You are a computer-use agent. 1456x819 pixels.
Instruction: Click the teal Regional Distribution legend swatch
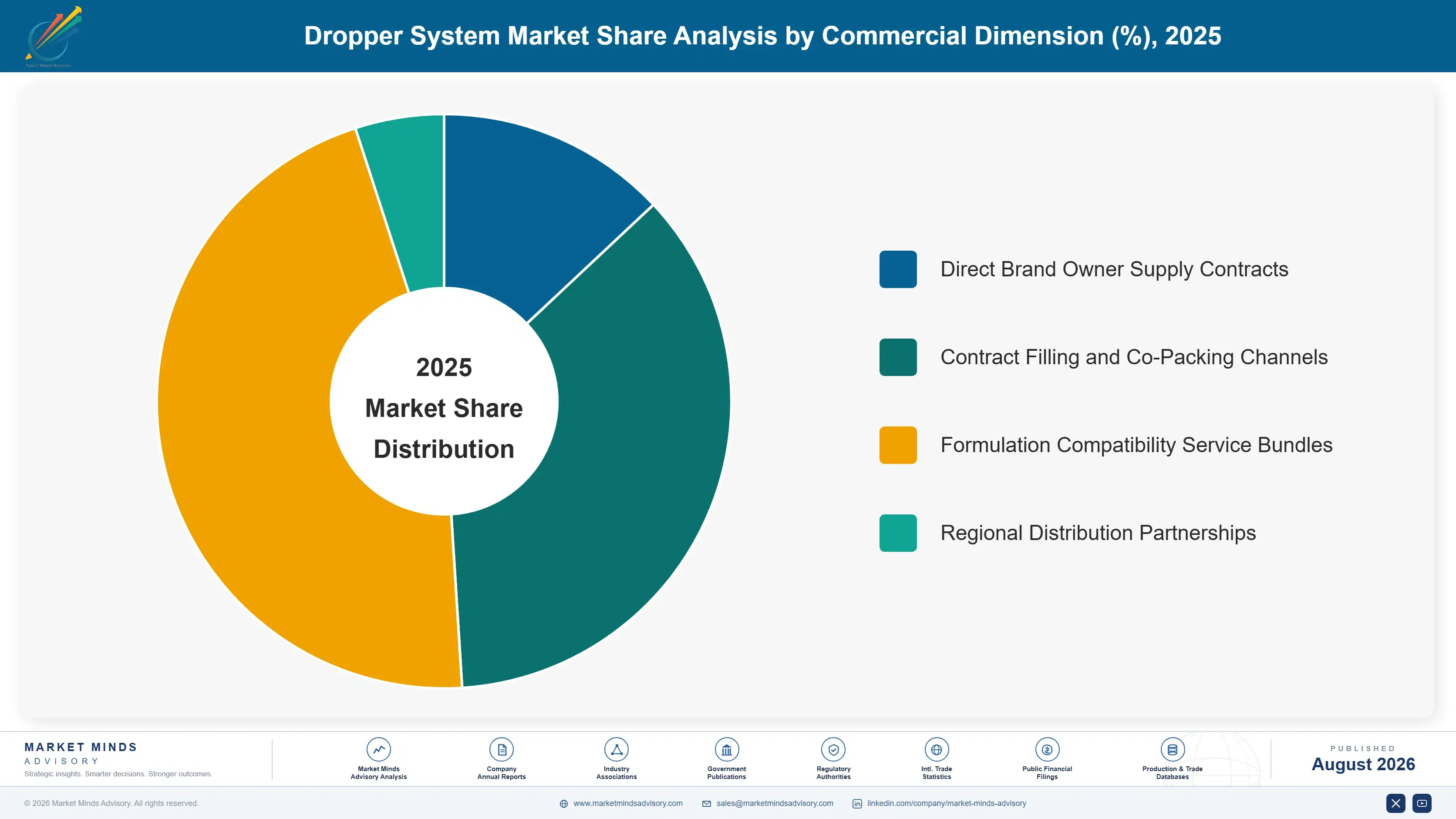[897, 533]
